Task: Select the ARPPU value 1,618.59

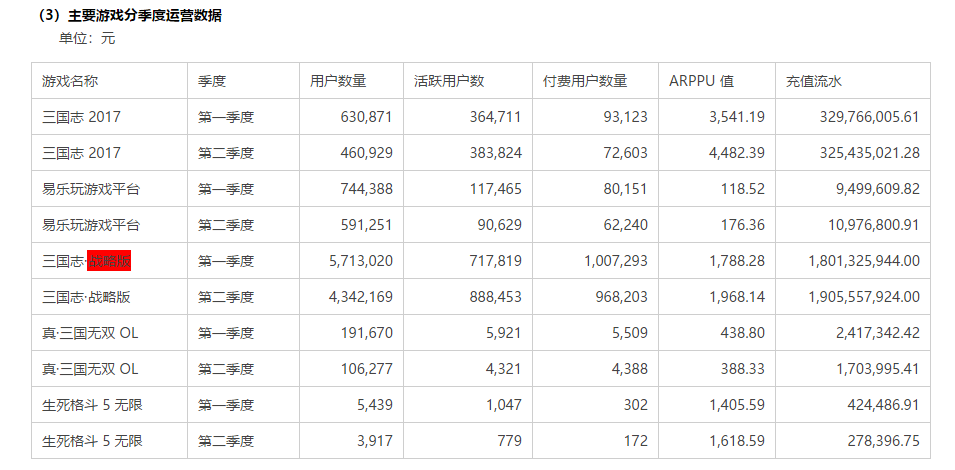Action: point(737,441)
